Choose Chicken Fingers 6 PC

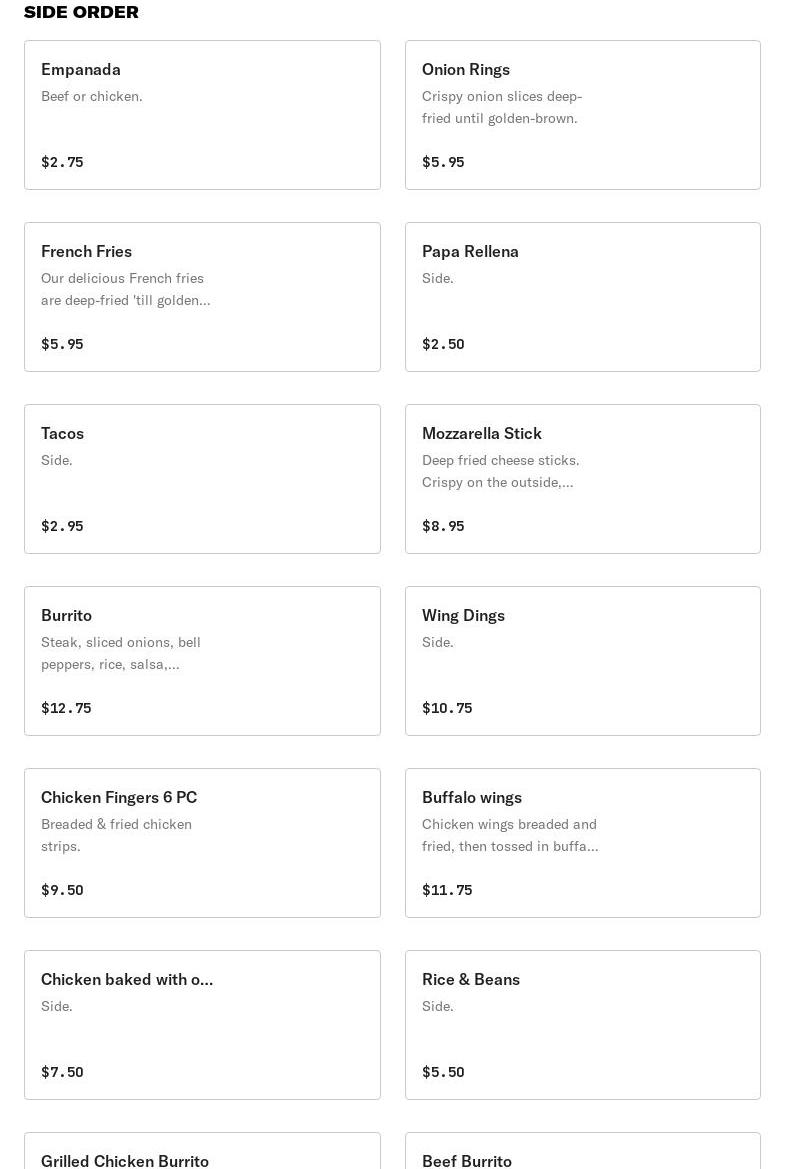click(202, 842)
